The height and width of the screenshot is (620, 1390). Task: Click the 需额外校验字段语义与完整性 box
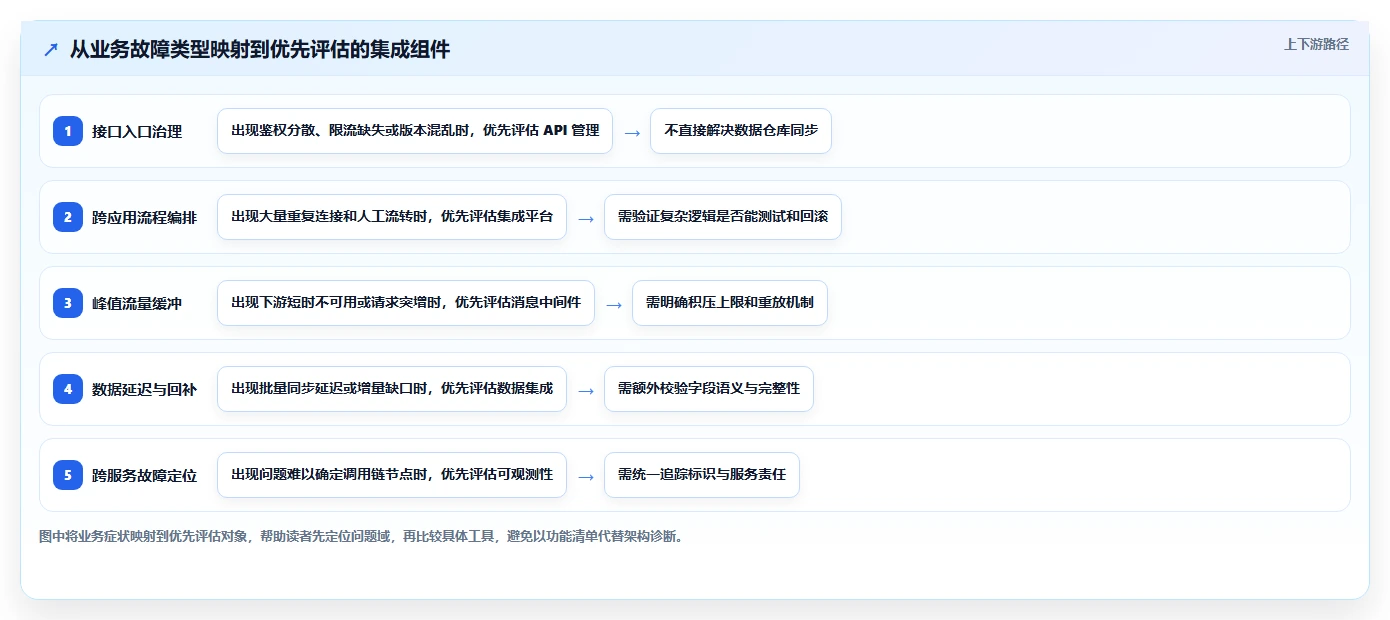(x=709, y=389)
